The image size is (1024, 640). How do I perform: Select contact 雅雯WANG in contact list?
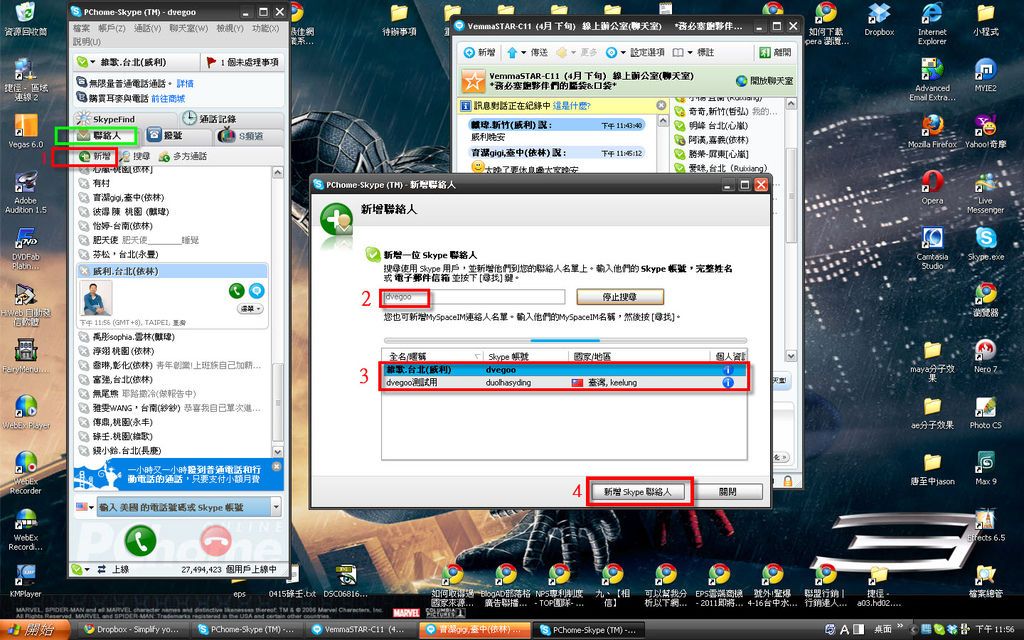174,408
